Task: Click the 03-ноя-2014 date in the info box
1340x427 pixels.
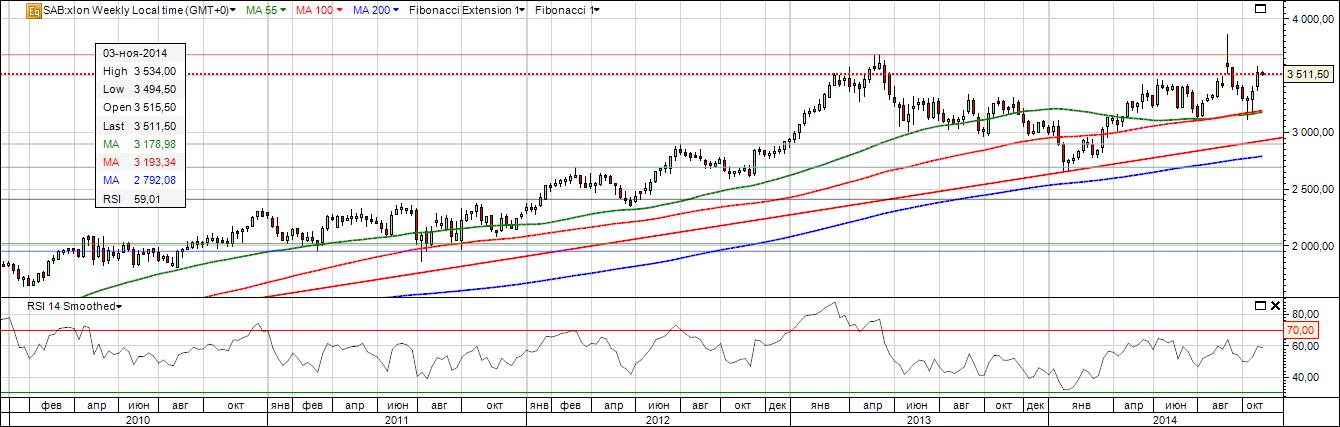Action: [x=135, y=53]
